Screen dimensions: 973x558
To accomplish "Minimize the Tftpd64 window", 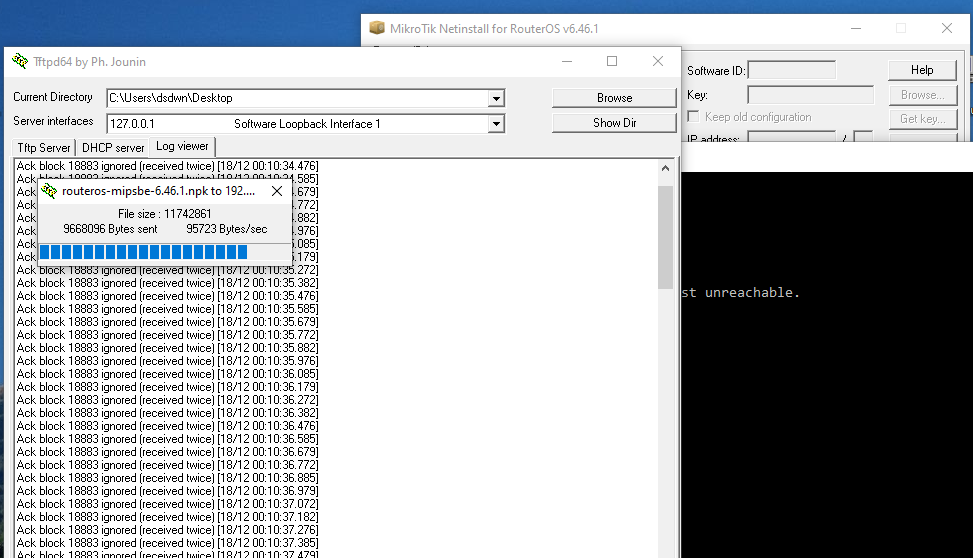I will tap(567, 61).
